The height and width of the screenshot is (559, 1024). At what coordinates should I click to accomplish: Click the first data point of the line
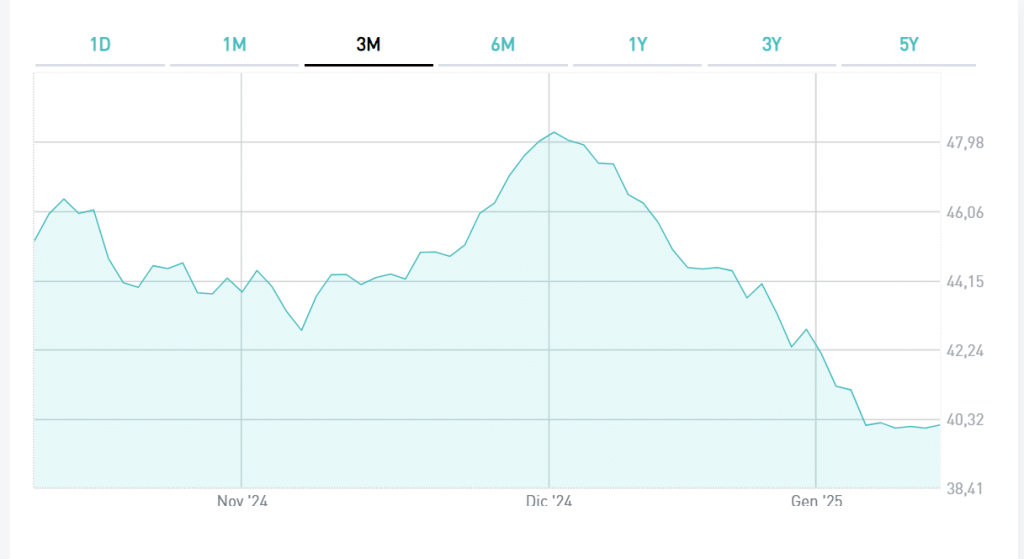pos(35,241)
